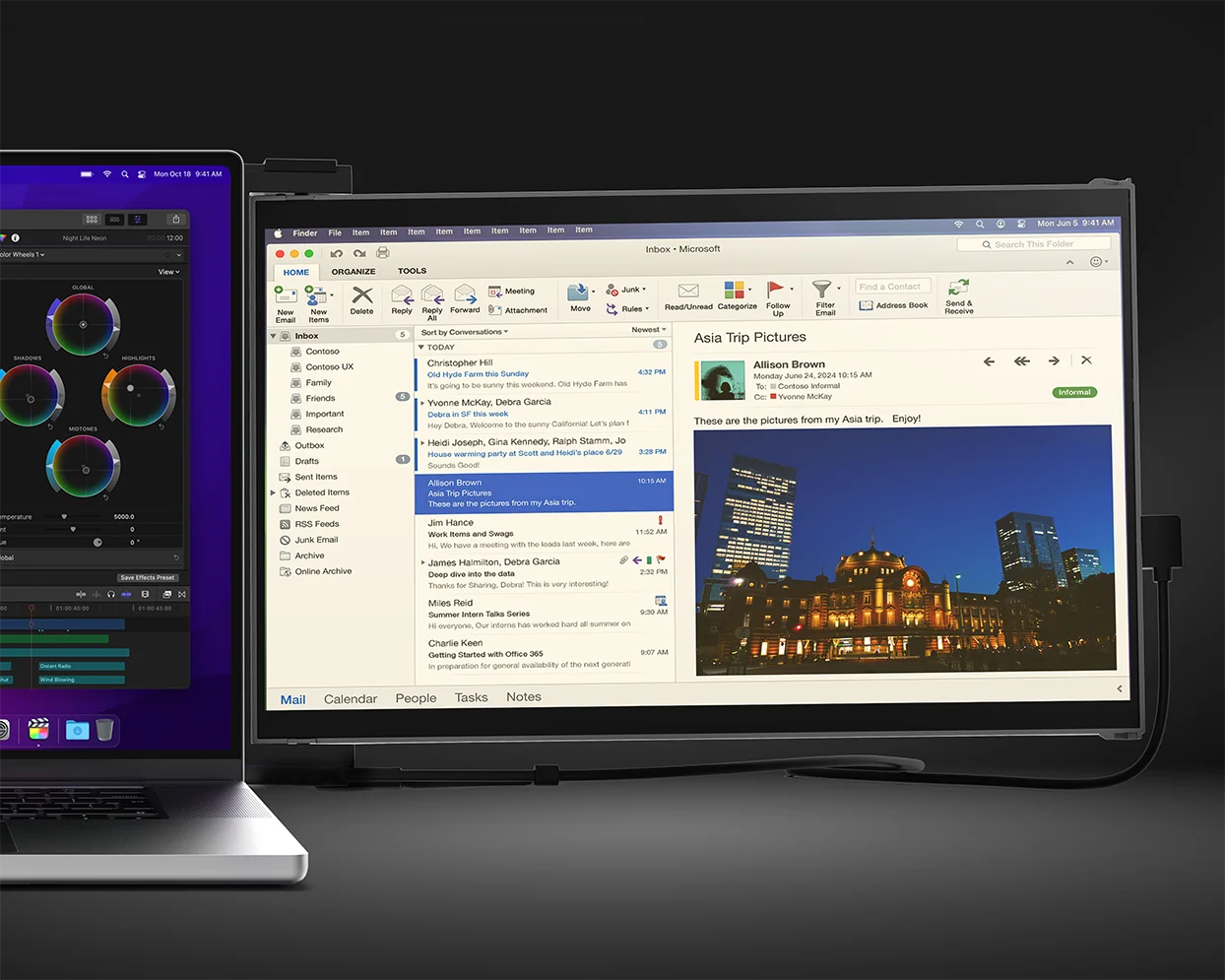Screen dimensions: 1225x980
Task: Click the Print icon in title bar
Action: pos(382,253)
